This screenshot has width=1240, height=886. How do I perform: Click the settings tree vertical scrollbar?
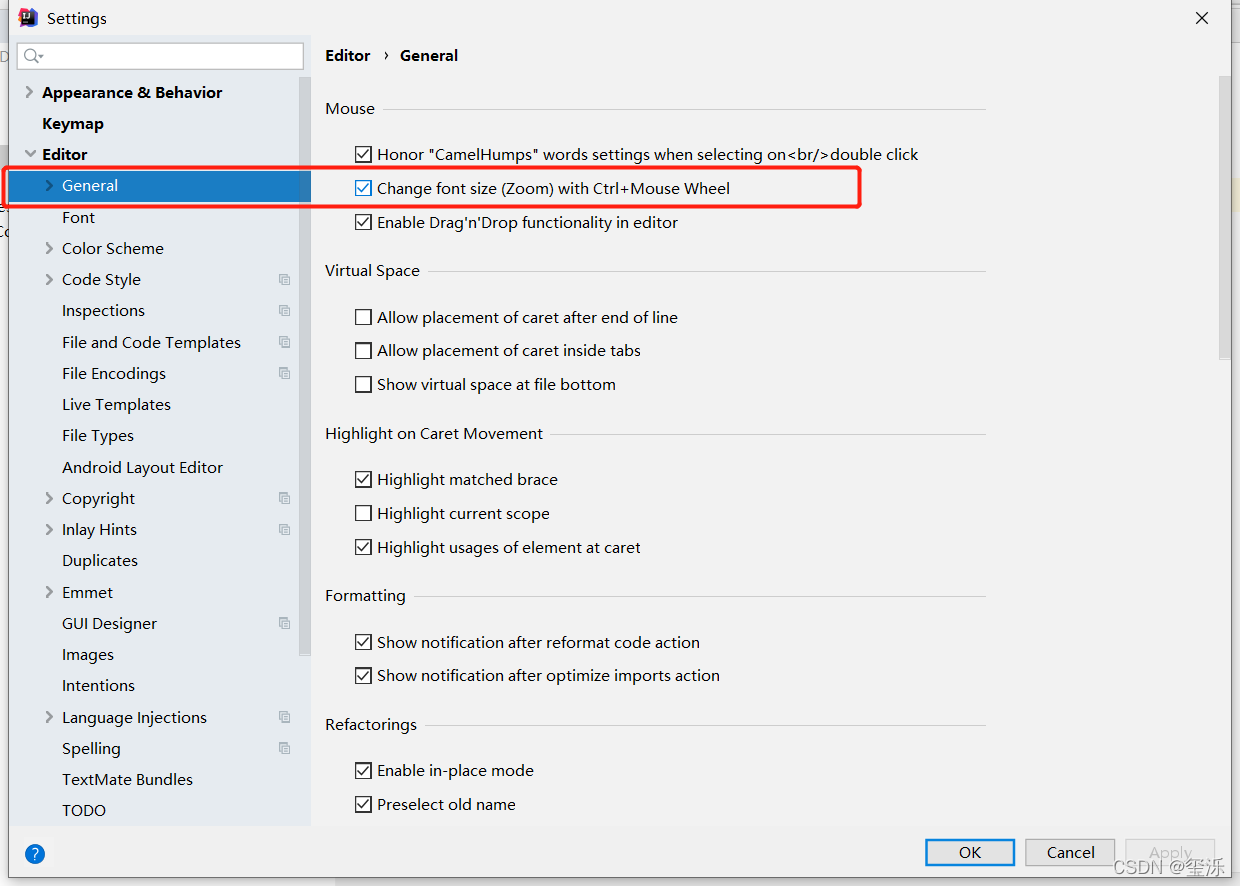(305, 365)
